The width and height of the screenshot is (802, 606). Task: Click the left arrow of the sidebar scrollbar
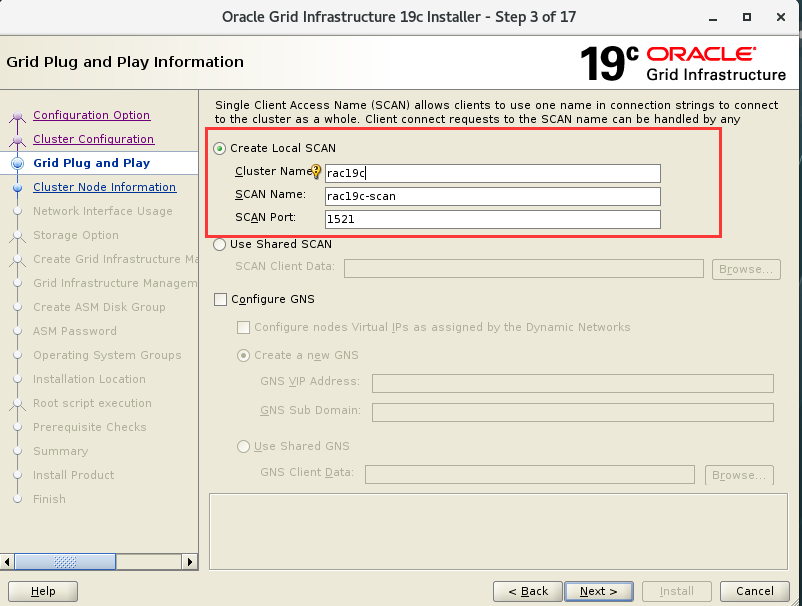click(x=7, y=562)
